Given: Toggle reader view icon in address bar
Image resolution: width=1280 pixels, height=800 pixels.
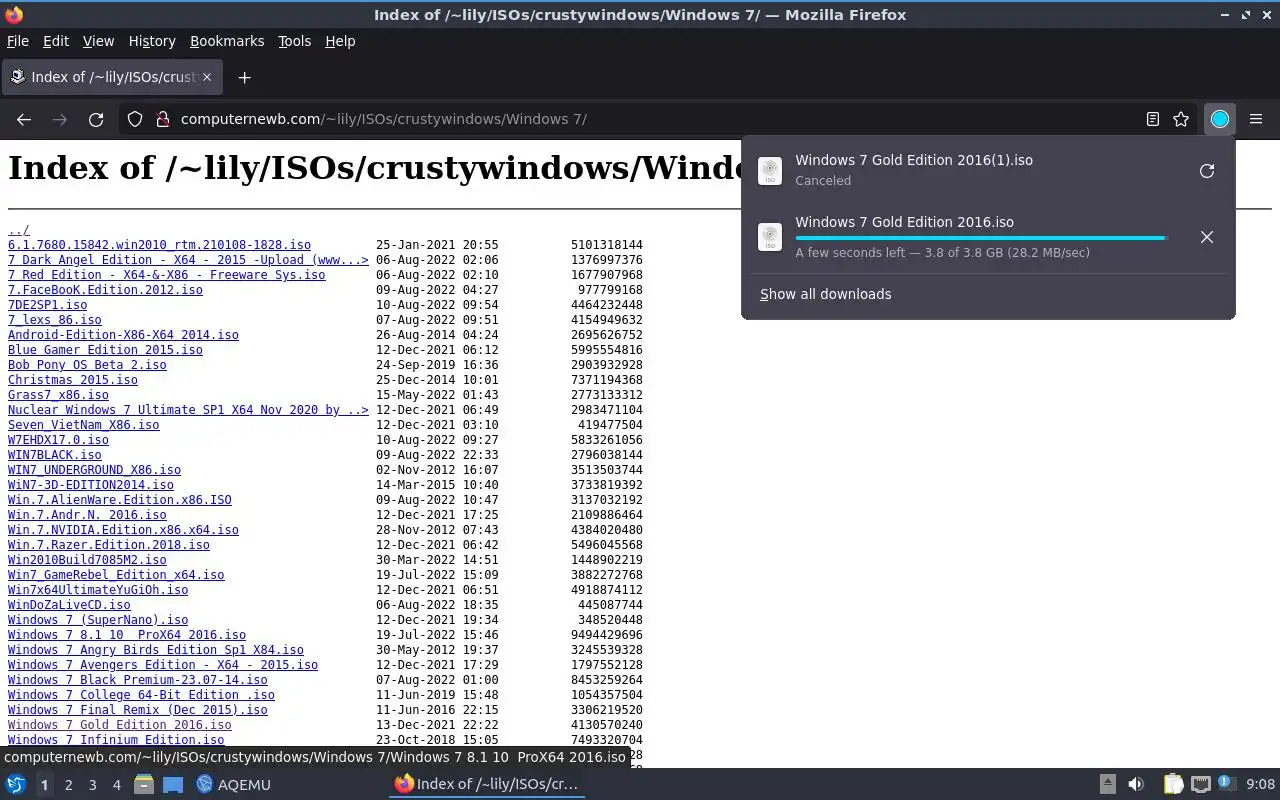Looking at the screenshot, I should [x=1153, y=119].
